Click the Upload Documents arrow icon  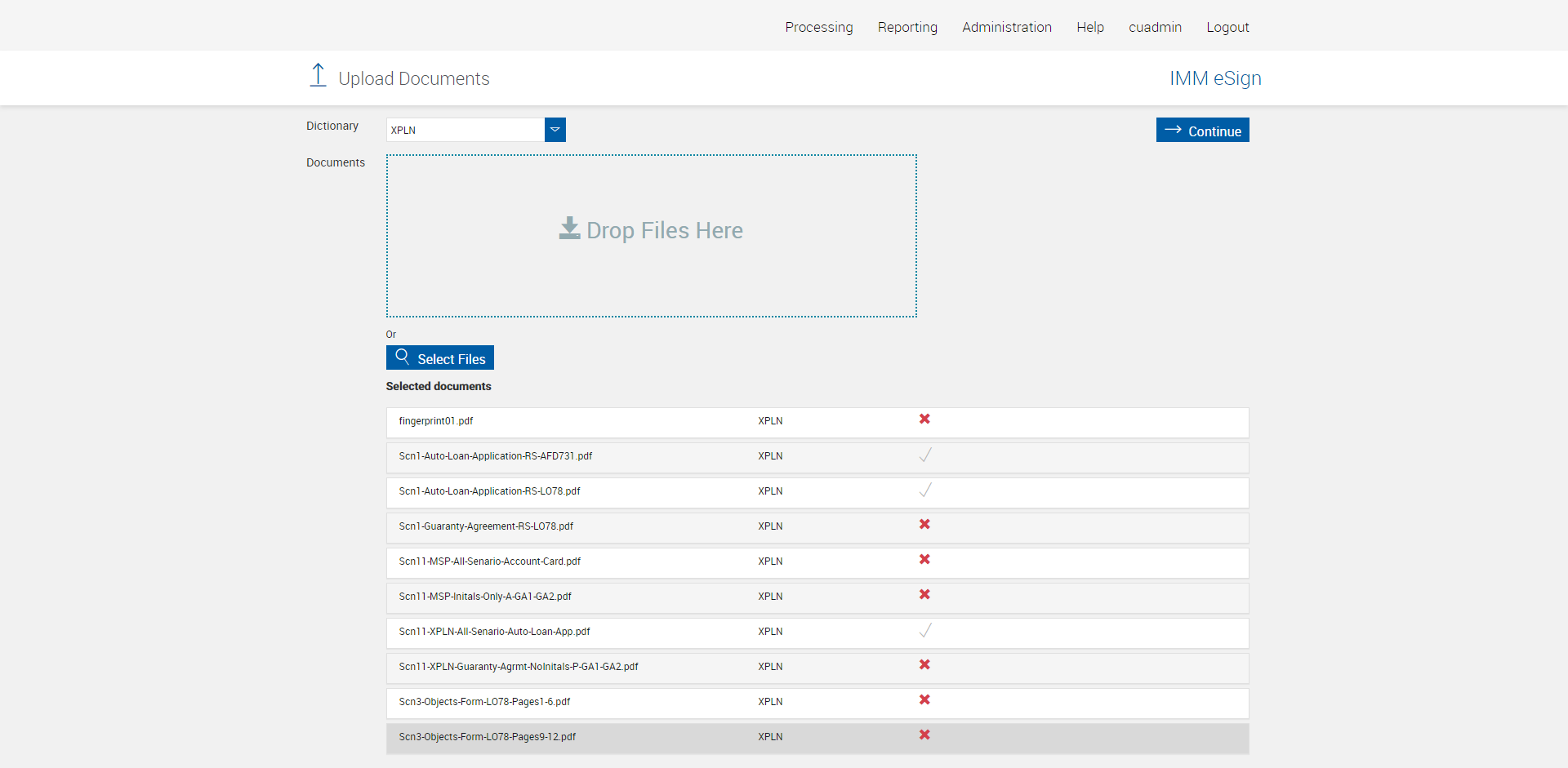[x=318, y=76]
